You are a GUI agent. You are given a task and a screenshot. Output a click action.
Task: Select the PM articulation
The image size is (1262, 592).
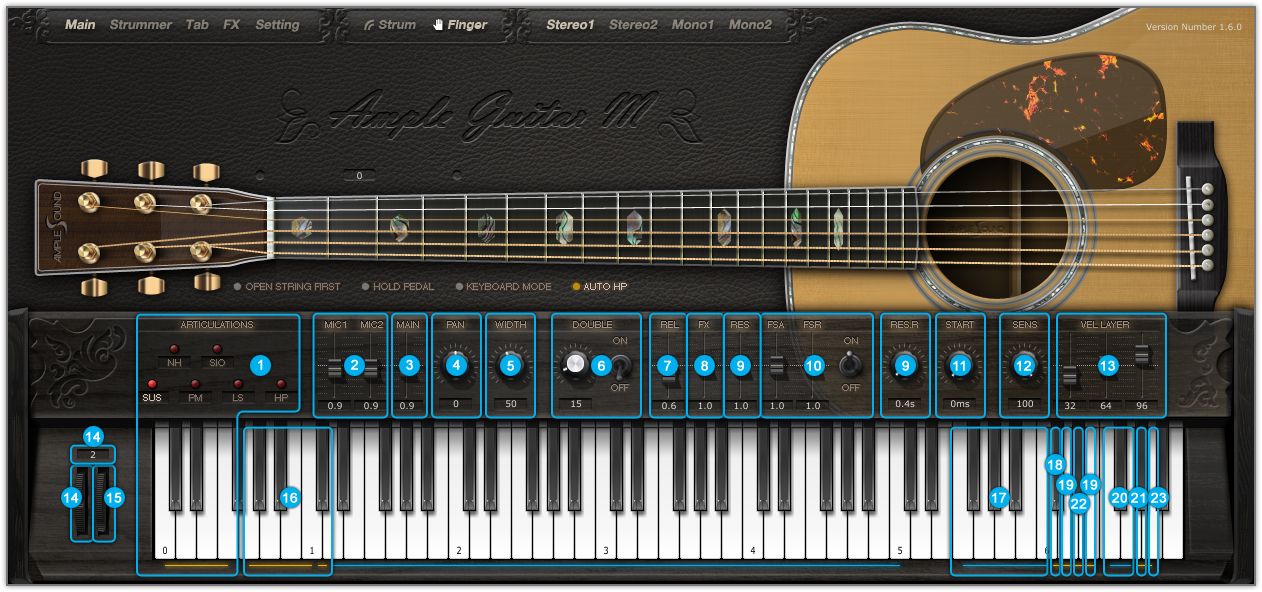195,391
